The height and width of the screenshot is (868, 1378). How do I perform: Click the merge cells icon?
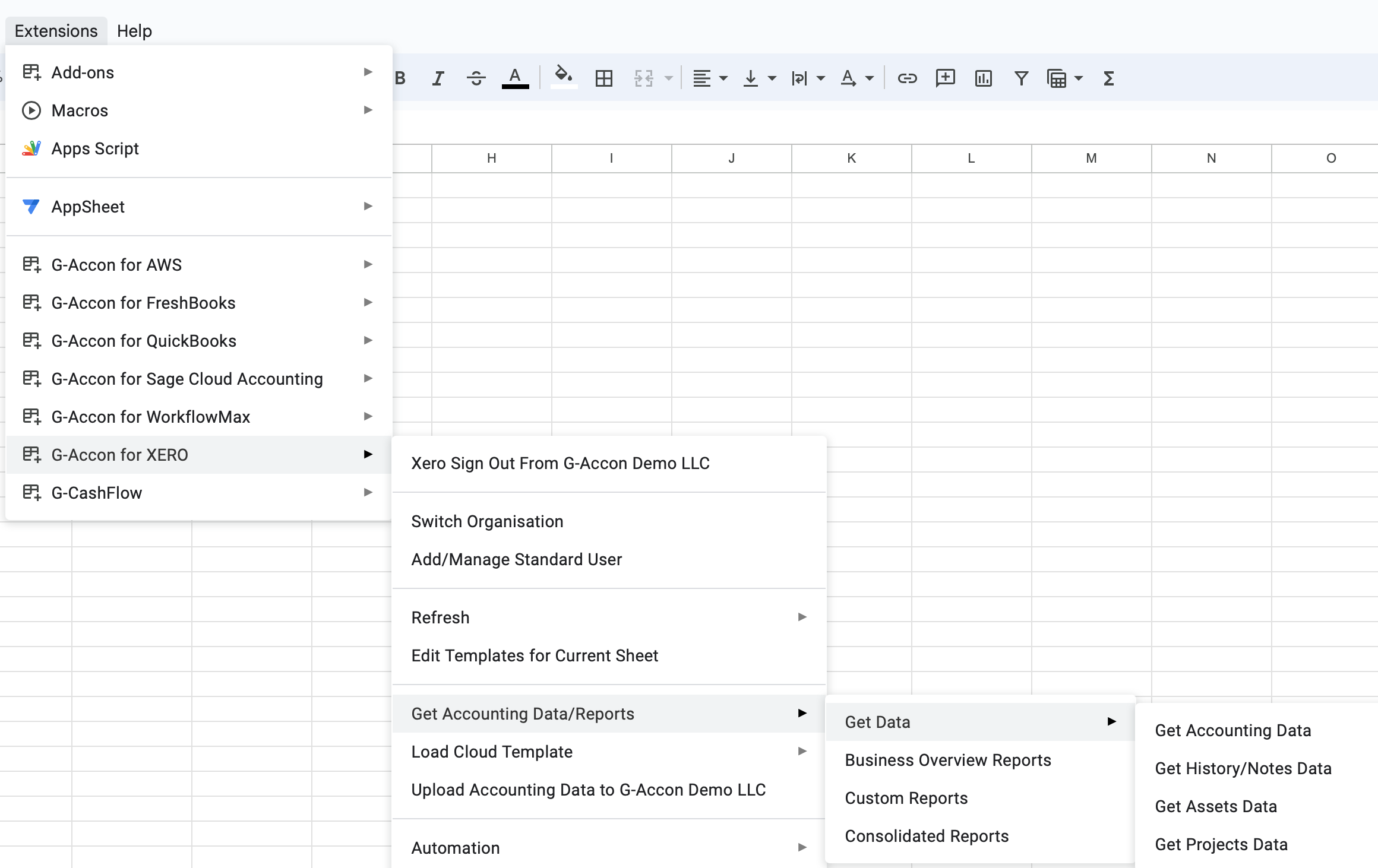[x=644, y=78]
